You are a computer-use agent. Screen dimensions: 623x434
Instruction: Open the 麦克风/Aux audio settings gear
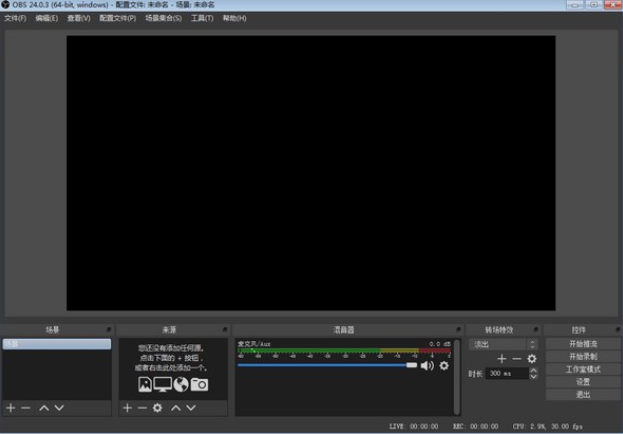pos(444,366)
